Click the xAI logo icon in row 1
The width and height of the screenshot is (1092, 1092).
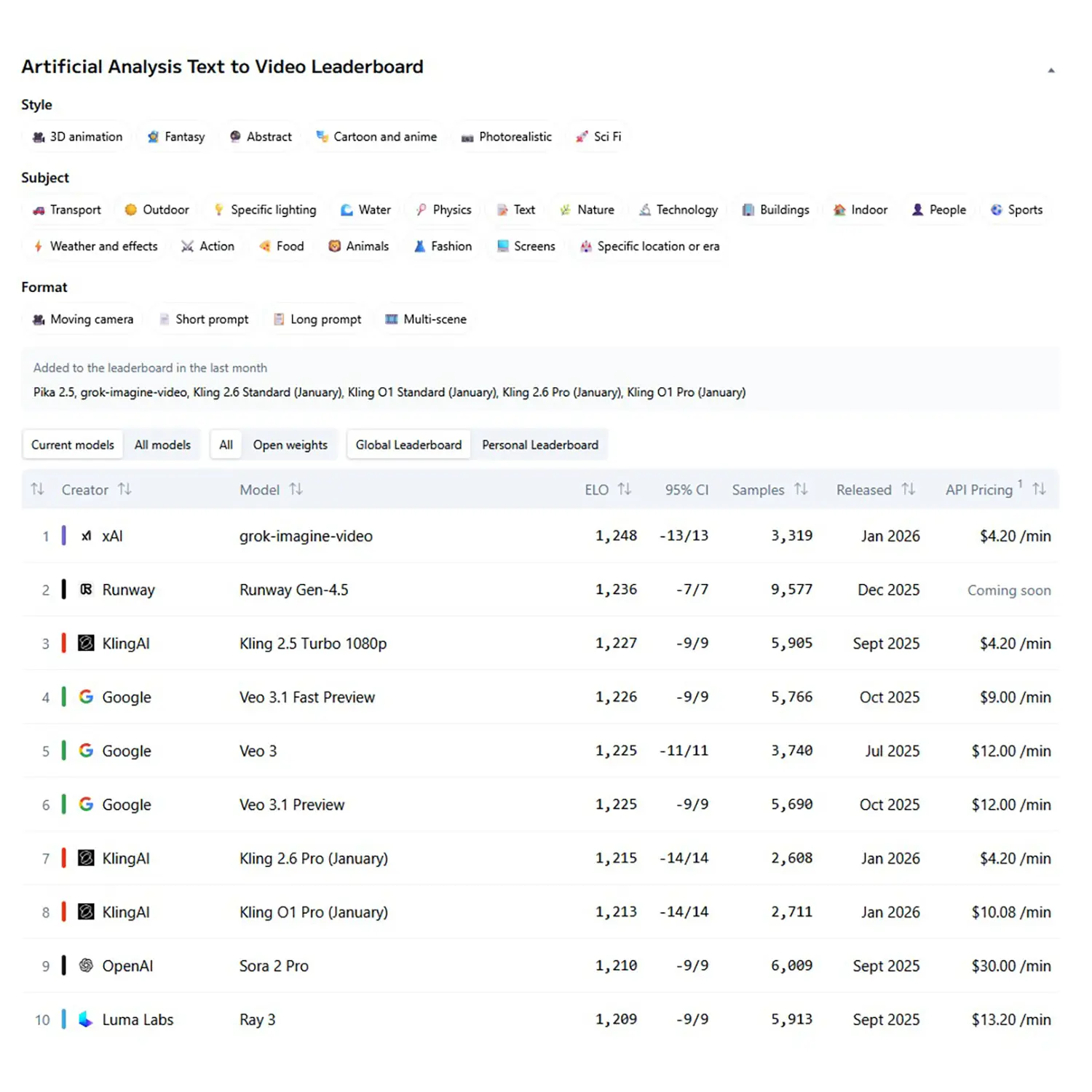[x=86, y=536]
